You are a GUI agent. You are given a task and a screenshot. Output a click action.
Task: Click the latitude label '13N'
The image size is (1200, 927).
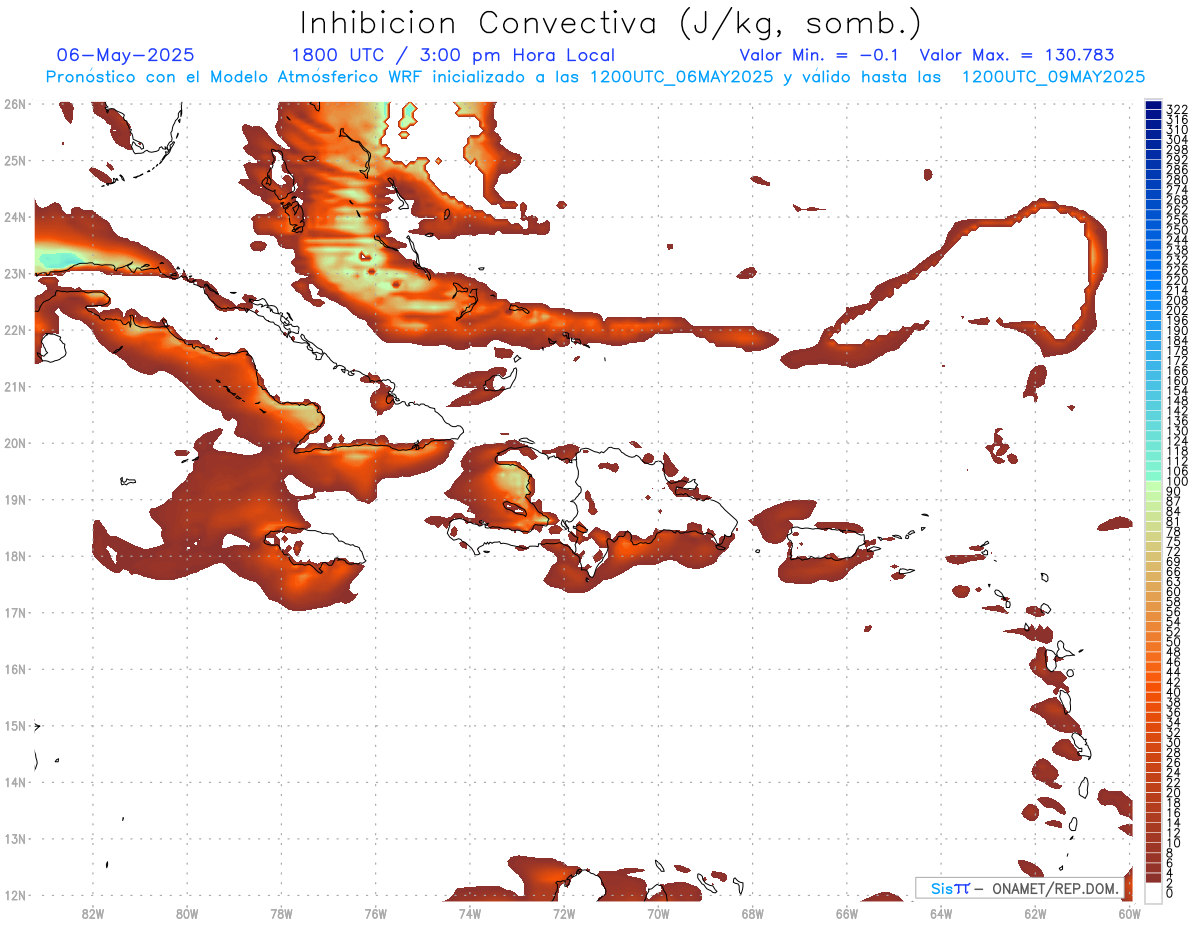(x=14, y=838)
